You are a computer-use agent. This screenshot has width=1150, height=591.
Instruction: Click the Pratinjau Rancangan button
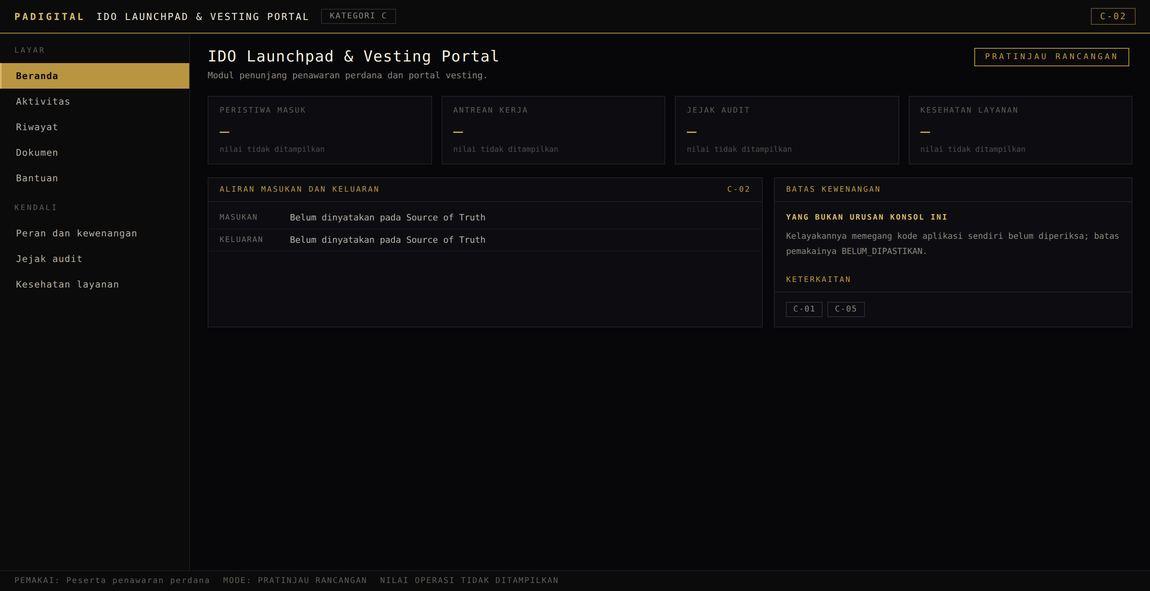[x=1051, y=56]
